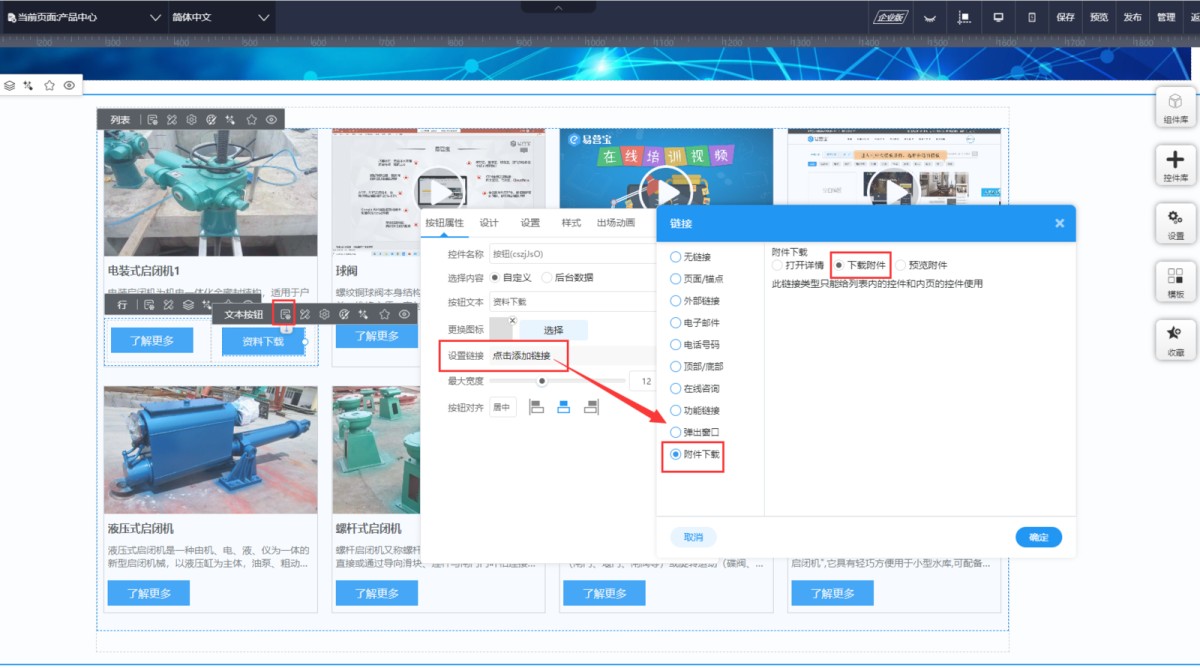Screen dimensions: 1200x668
Task: Open design icon in 行 toolbar
Action: [168, 304]
